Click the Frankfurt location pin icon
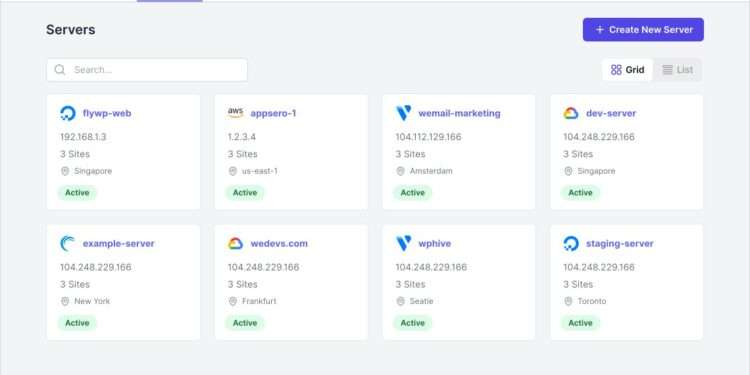The image size is (750, 375). [x=233, y=301]
